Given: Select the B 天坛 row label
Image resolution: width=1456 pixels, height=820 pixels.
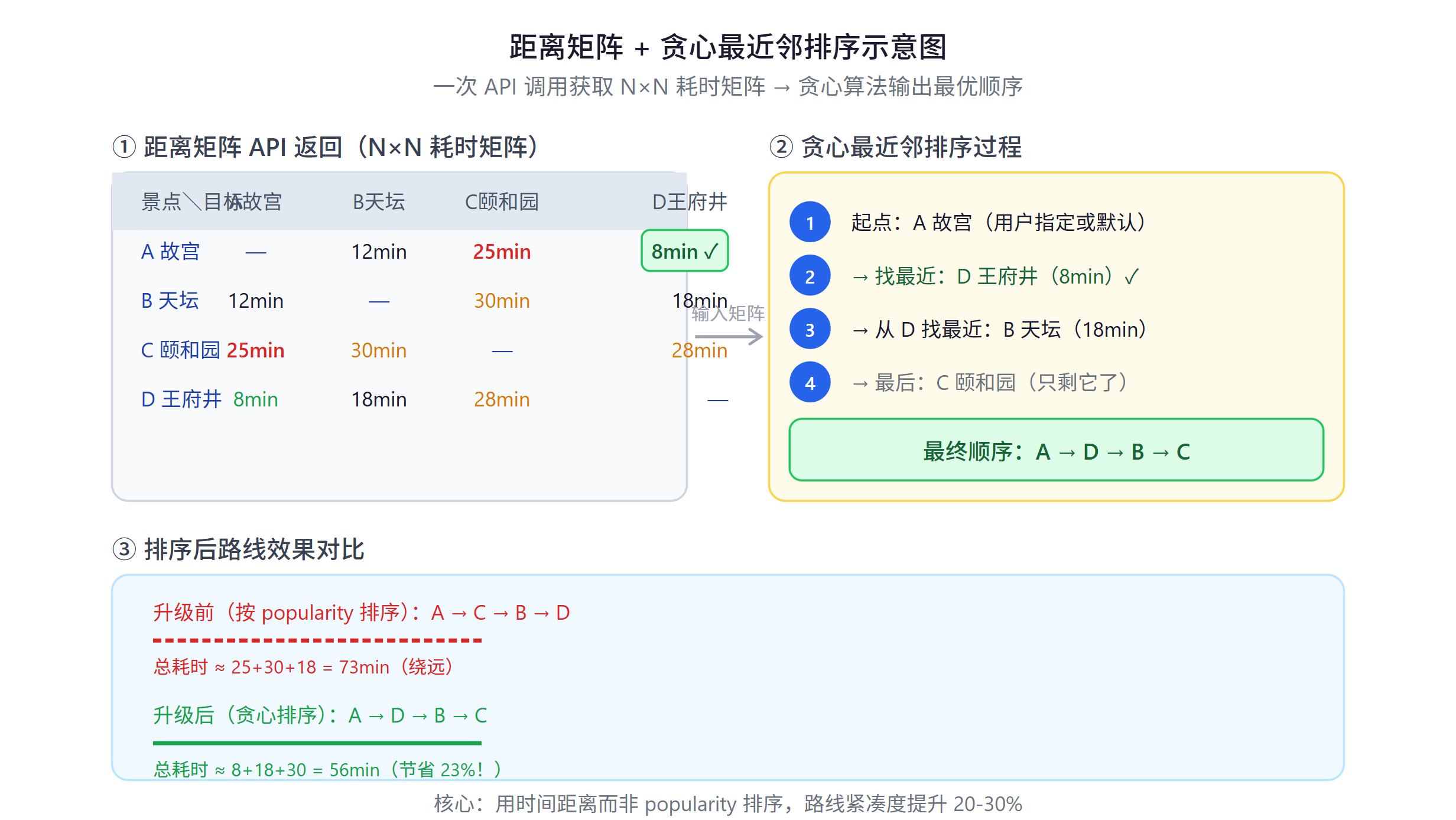Looking at the screenshot, I should coord(170,301).
